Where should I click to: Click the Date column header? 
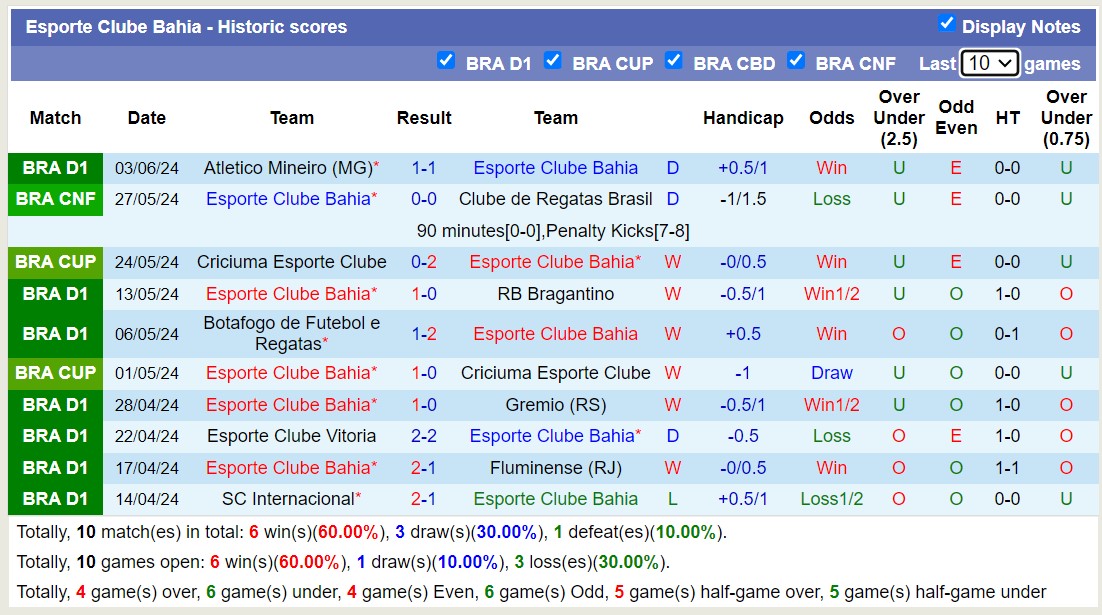pos(146,118)
